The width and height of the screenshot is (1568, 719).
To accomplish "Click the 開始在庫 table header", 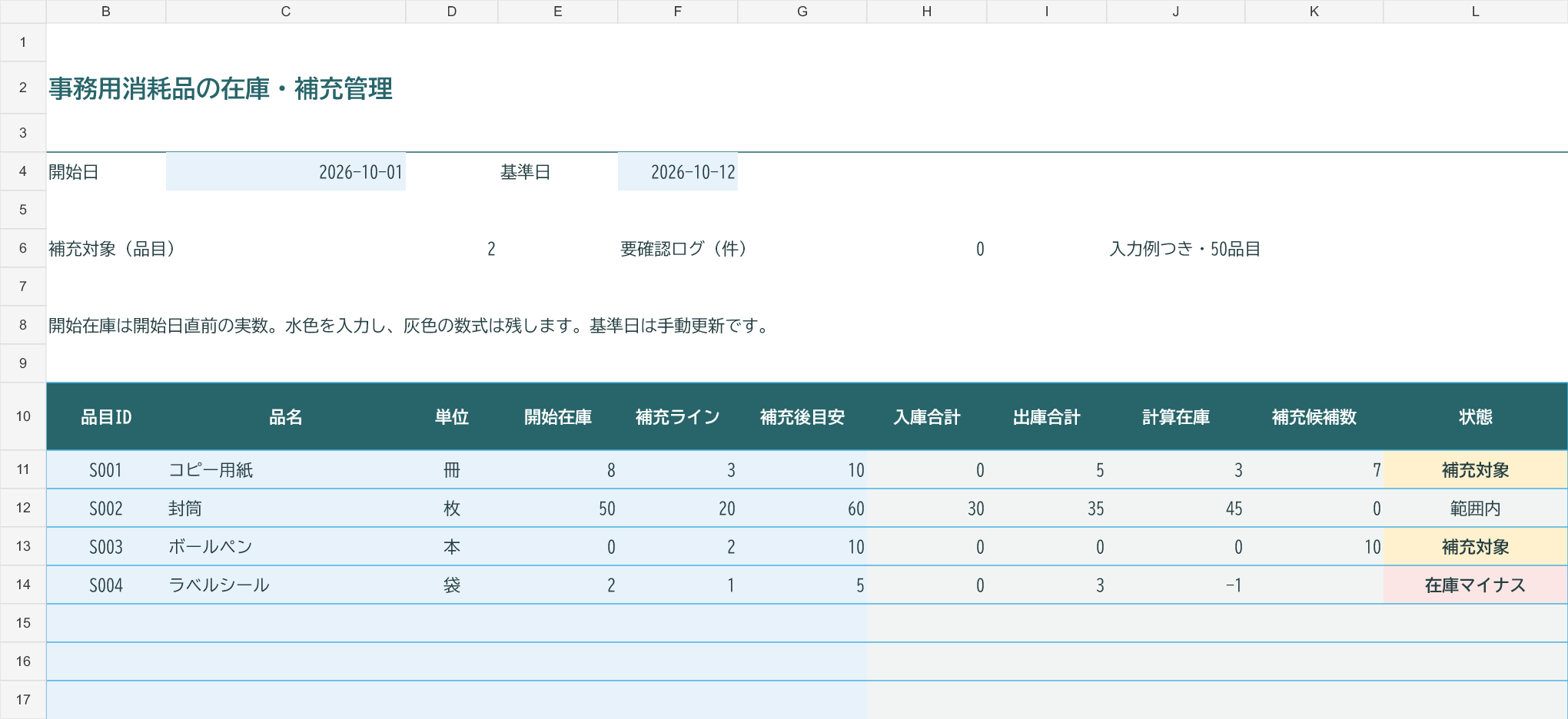I will click(558, 416).
